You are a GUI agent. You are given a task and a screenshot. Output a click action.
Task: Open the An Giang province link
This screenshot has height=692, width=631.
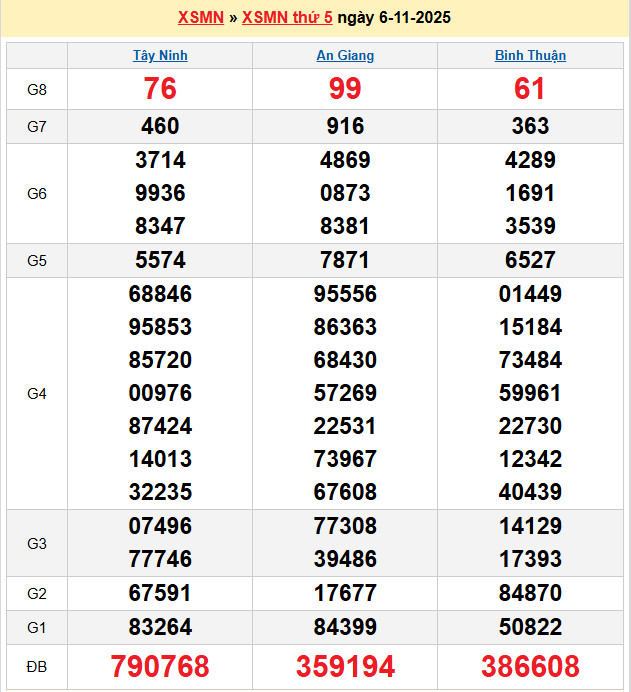pyautogui.click(x=345, y=55)
